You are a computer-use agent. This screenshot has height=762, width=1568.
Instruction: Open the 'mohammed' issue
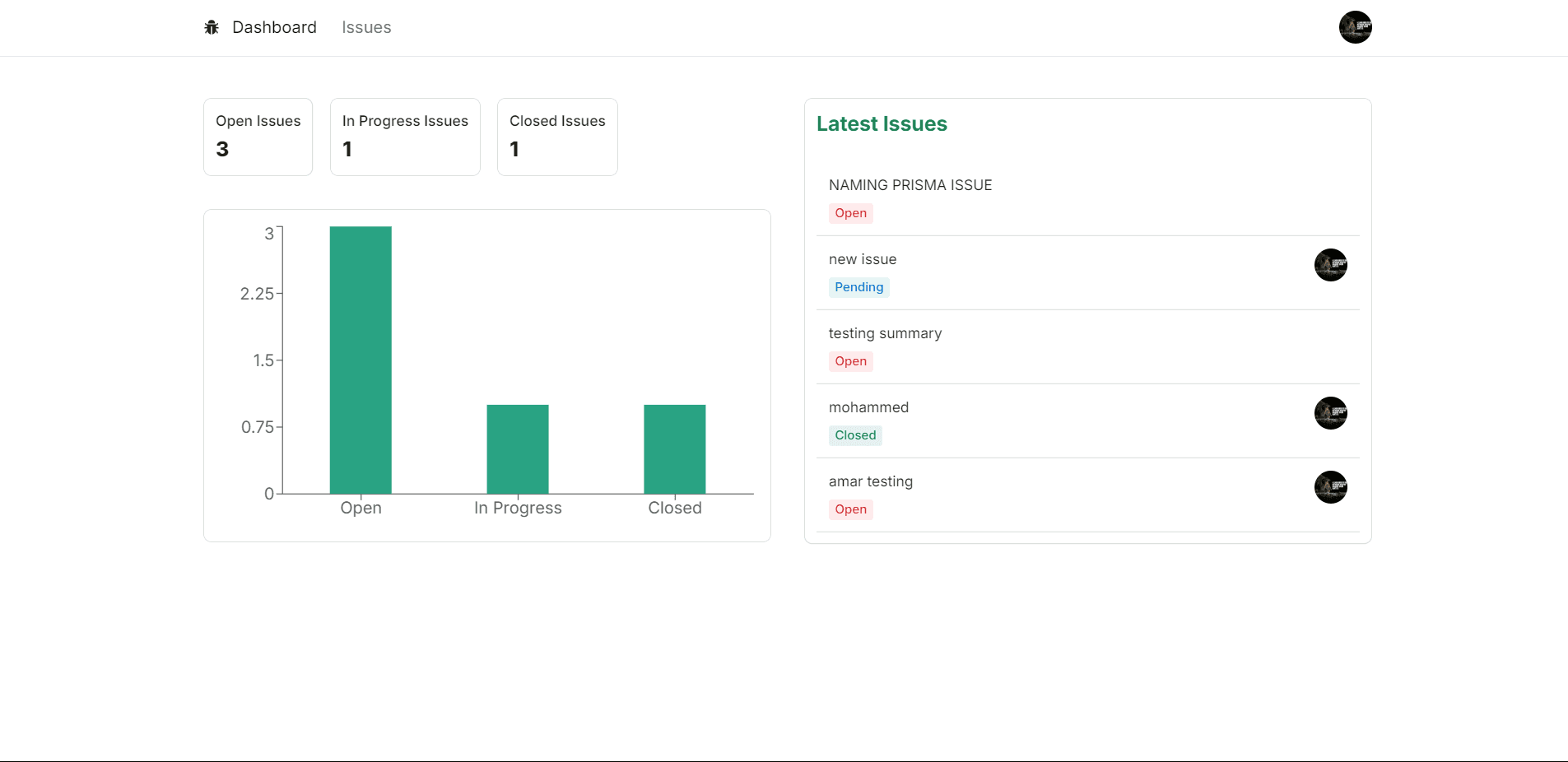[868, 407]
